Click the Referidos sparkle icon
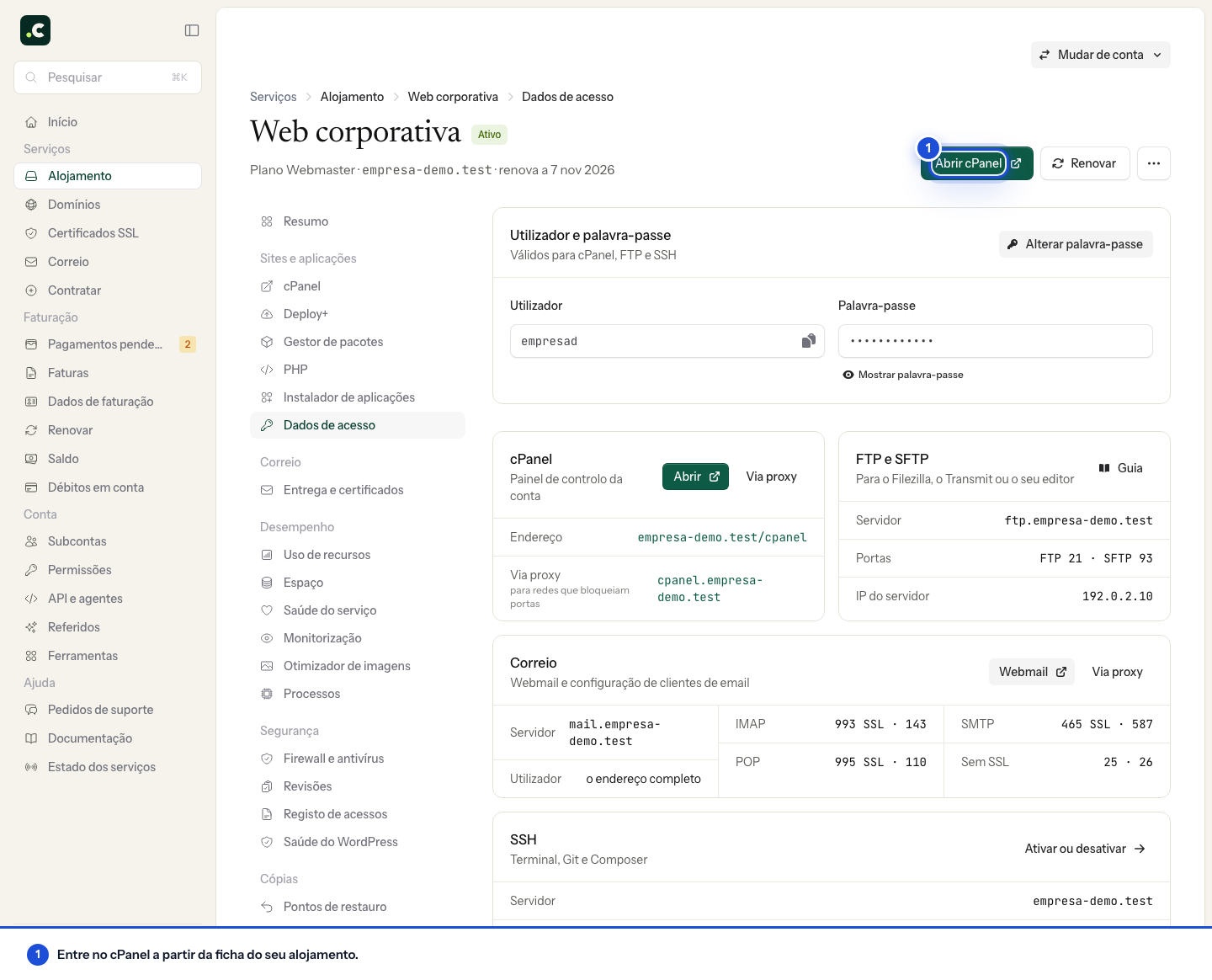 pyautogui.click(x=31, y=627)
